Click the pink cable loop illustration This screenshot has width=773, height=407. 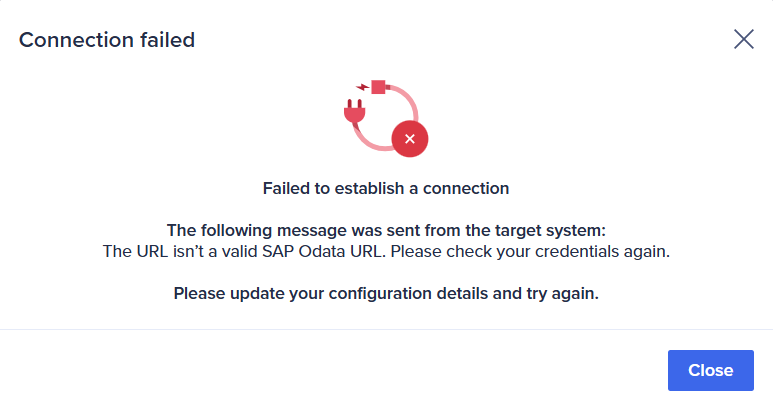point(386,118)
